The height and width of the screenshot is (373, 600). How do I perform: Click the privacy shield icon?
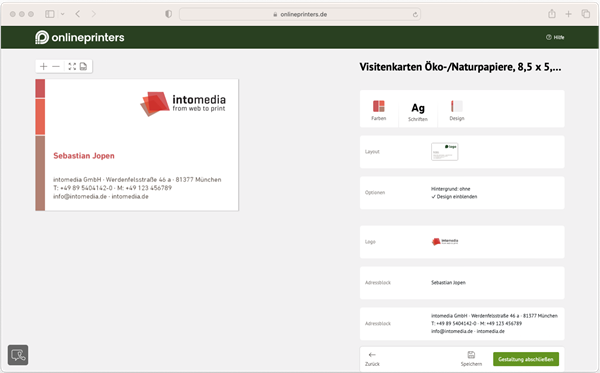coord(168,14)
